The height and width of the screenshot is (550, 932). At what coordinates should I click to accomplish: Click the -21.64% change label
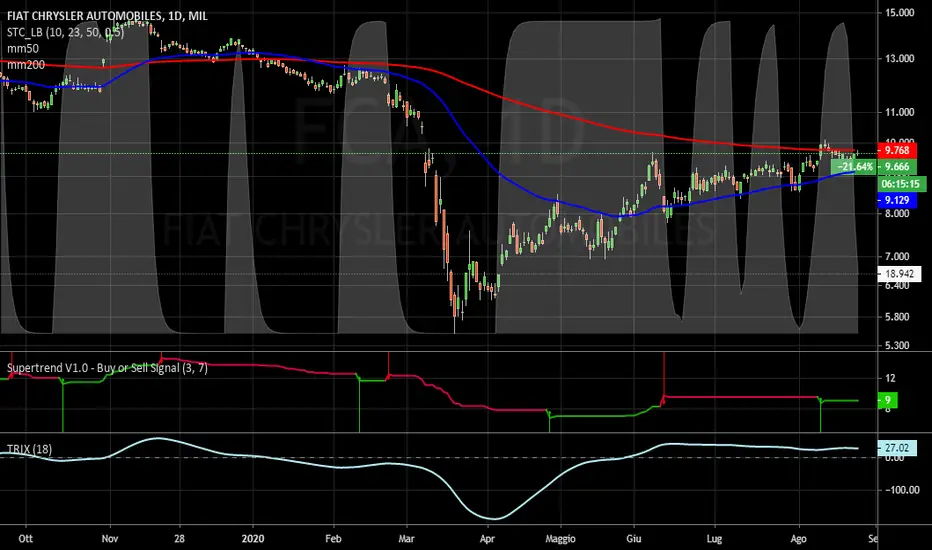854,166
